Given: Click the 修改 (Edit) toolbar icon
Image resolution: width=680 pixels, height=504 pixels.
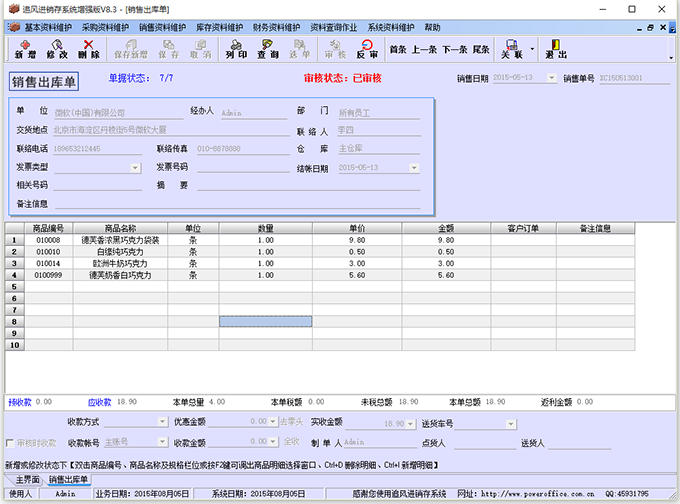Looking at the screenshot, I should pos(57,48).
